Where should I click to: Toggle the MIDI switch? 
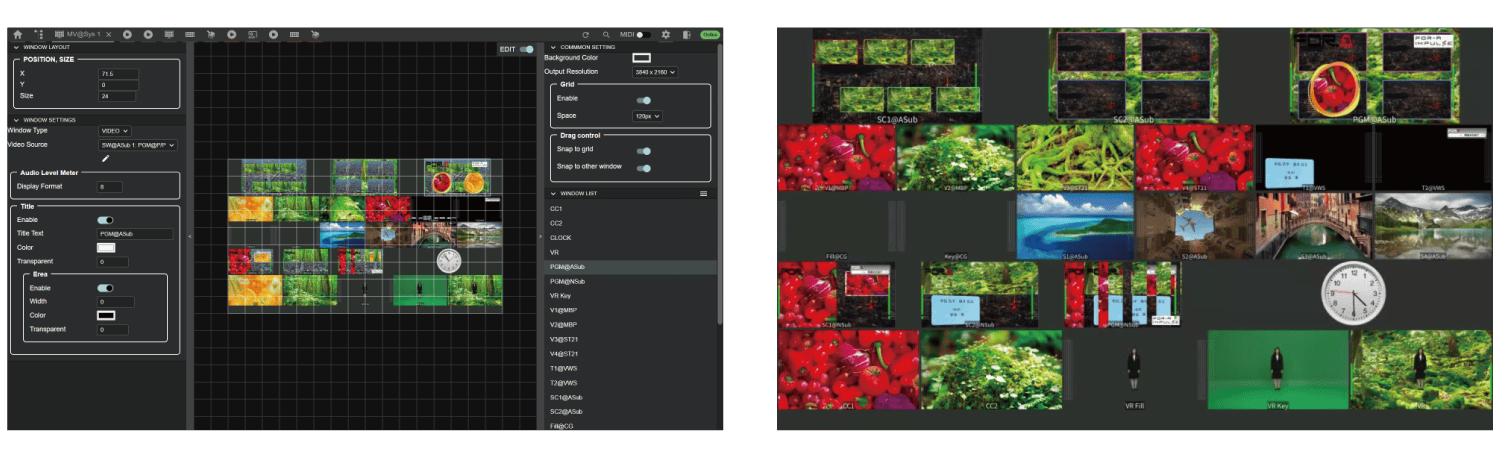643,34
